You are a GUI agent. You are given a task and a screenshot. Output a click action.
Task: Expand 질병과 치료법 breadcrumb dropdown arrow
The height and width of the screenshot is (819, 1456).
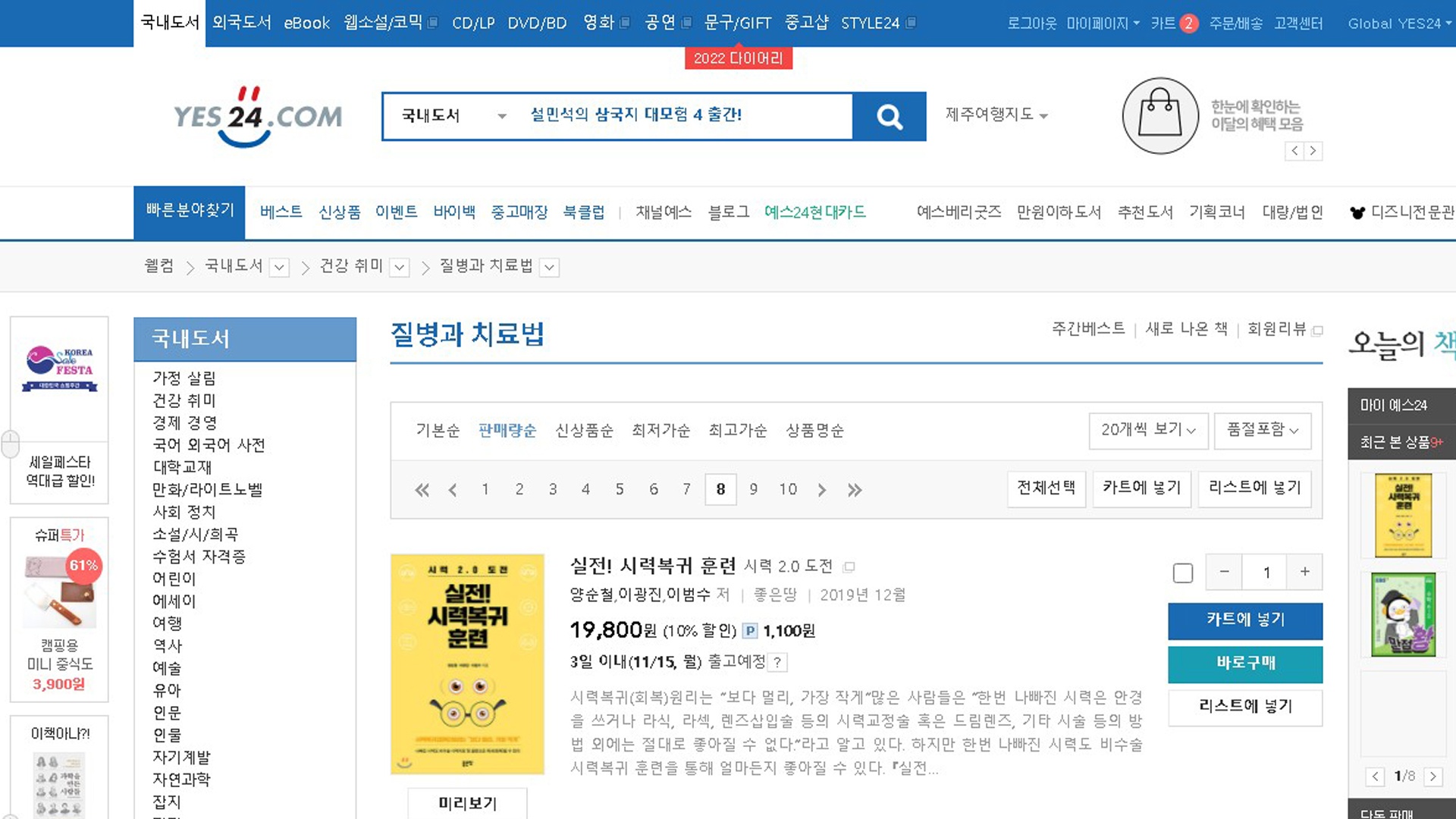point(550,267)
